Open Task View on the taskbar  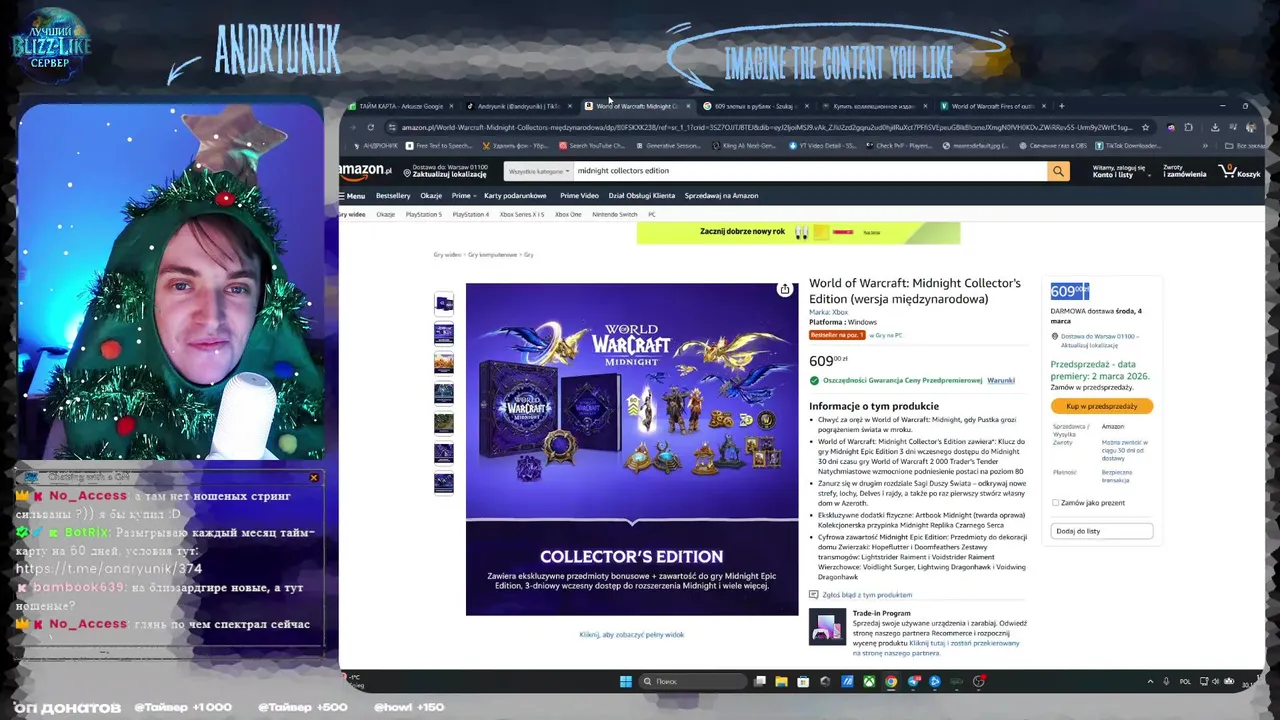(x=760, y=681)
